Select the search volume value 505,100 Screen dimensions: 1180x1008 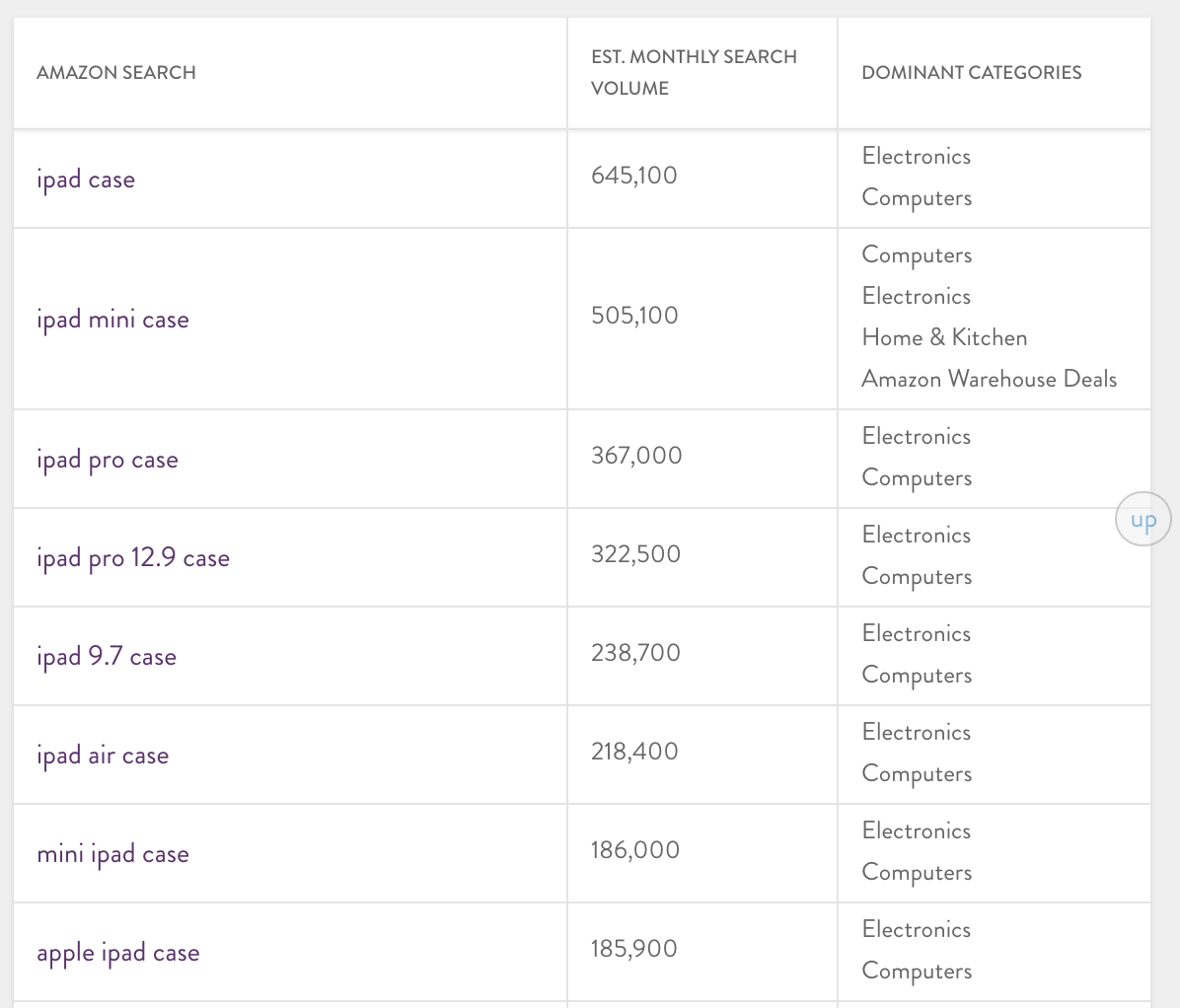coord(634,316)
